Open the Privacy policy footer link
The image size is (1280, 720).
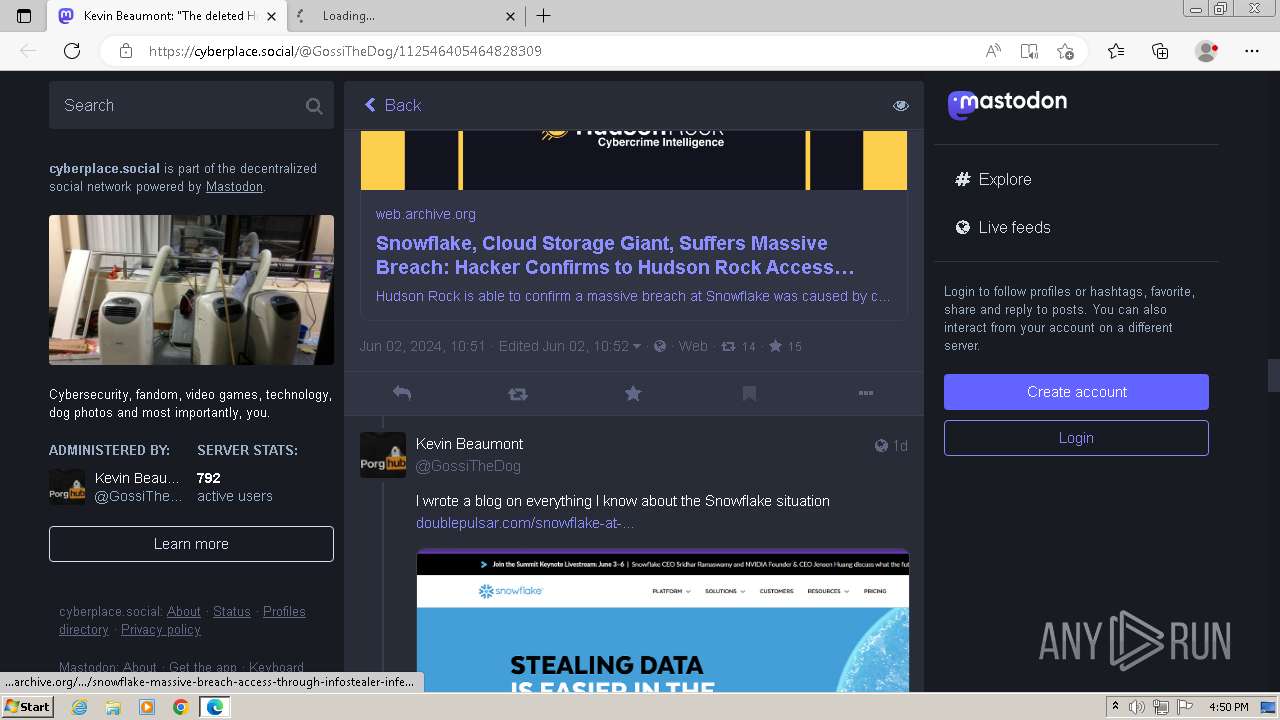(x=161, y=629)
